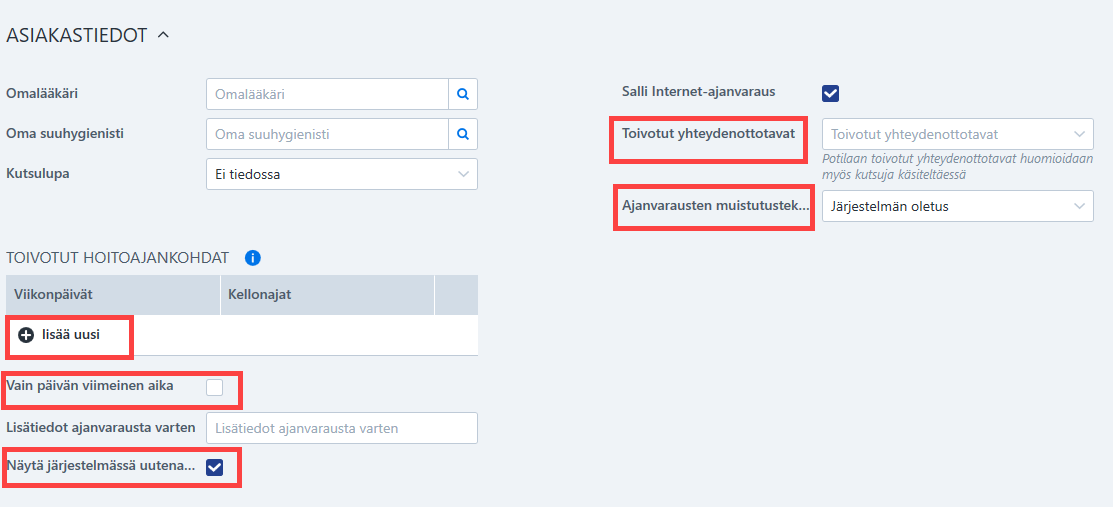The height and width of the screenshot is (507, 1113).
Task: Click the dropdown arrow of Toivotut yhteydenottotavat
Action: (x=1080, y=134)
